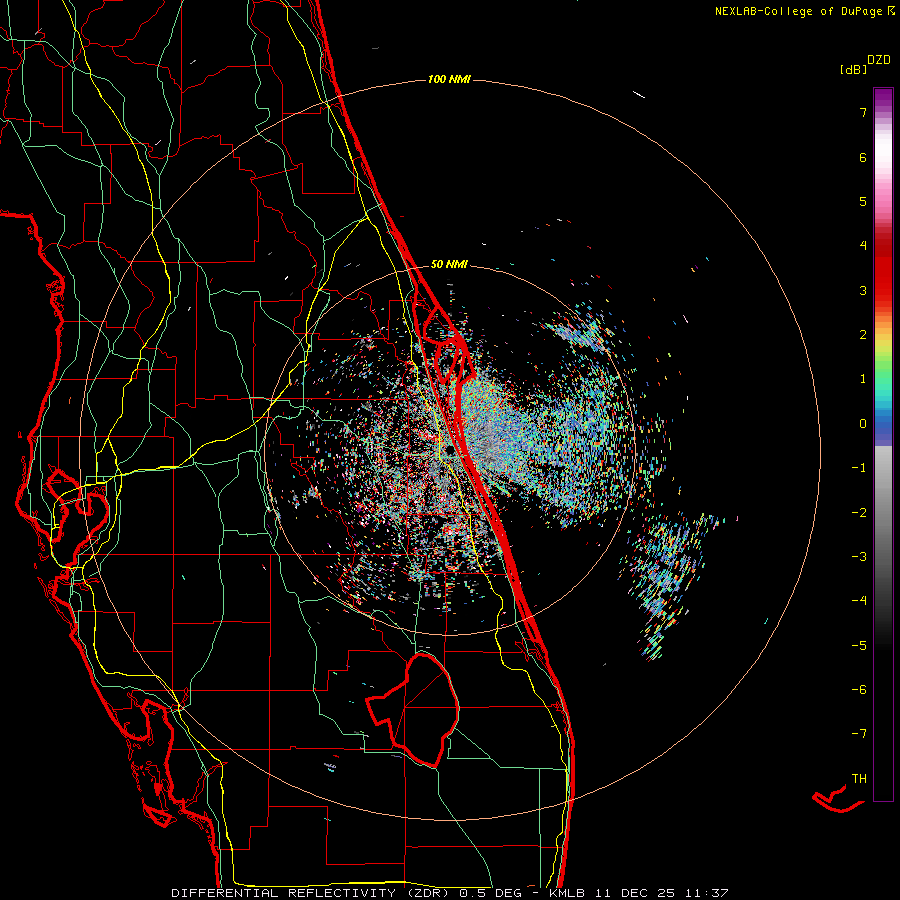Select the -7 dB scale value
This screenshot has height=900, width=900.
pos(859,734)
